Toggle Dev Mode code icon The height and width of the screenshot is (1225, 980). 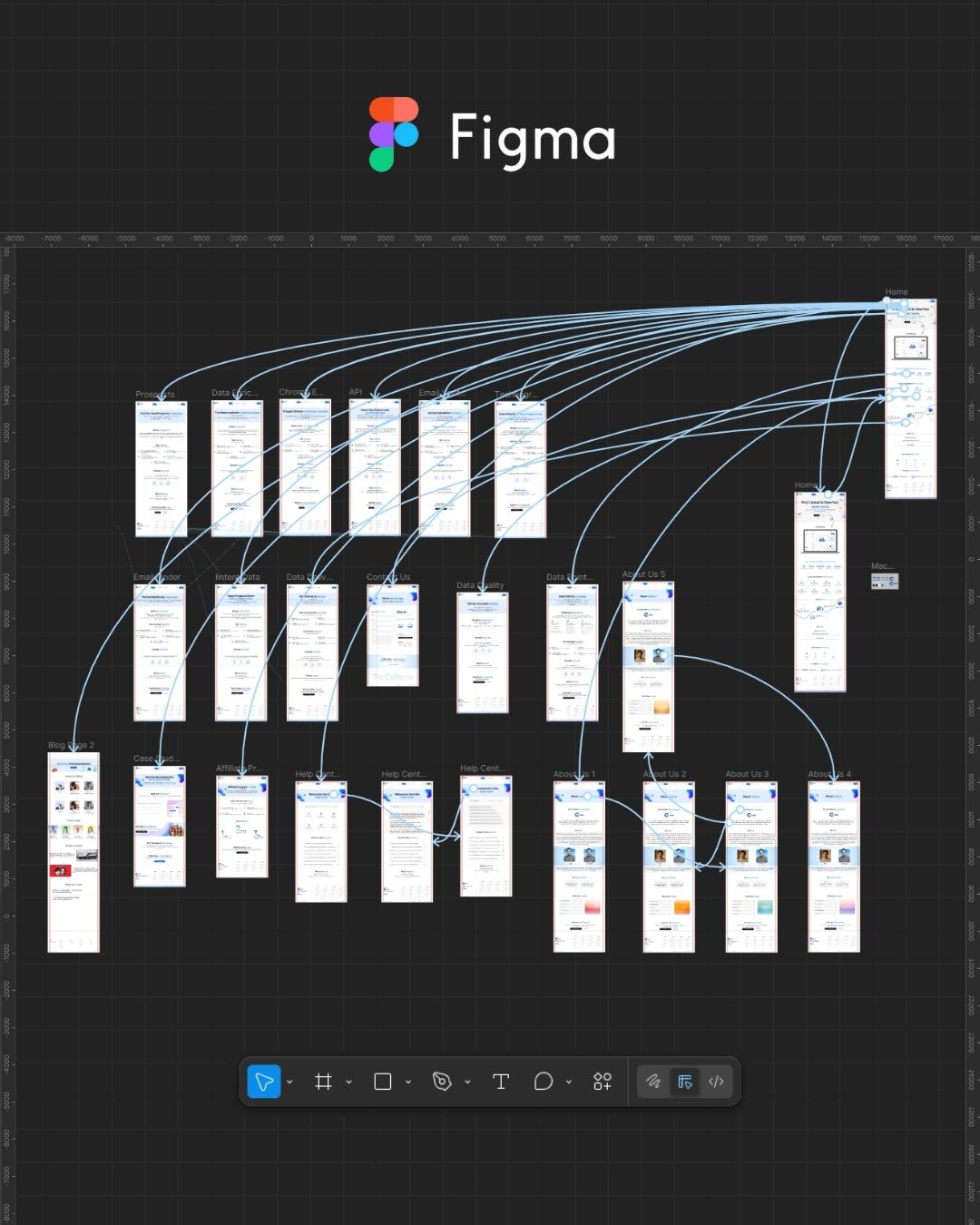pyautogui.click(x=716, y=1082)
